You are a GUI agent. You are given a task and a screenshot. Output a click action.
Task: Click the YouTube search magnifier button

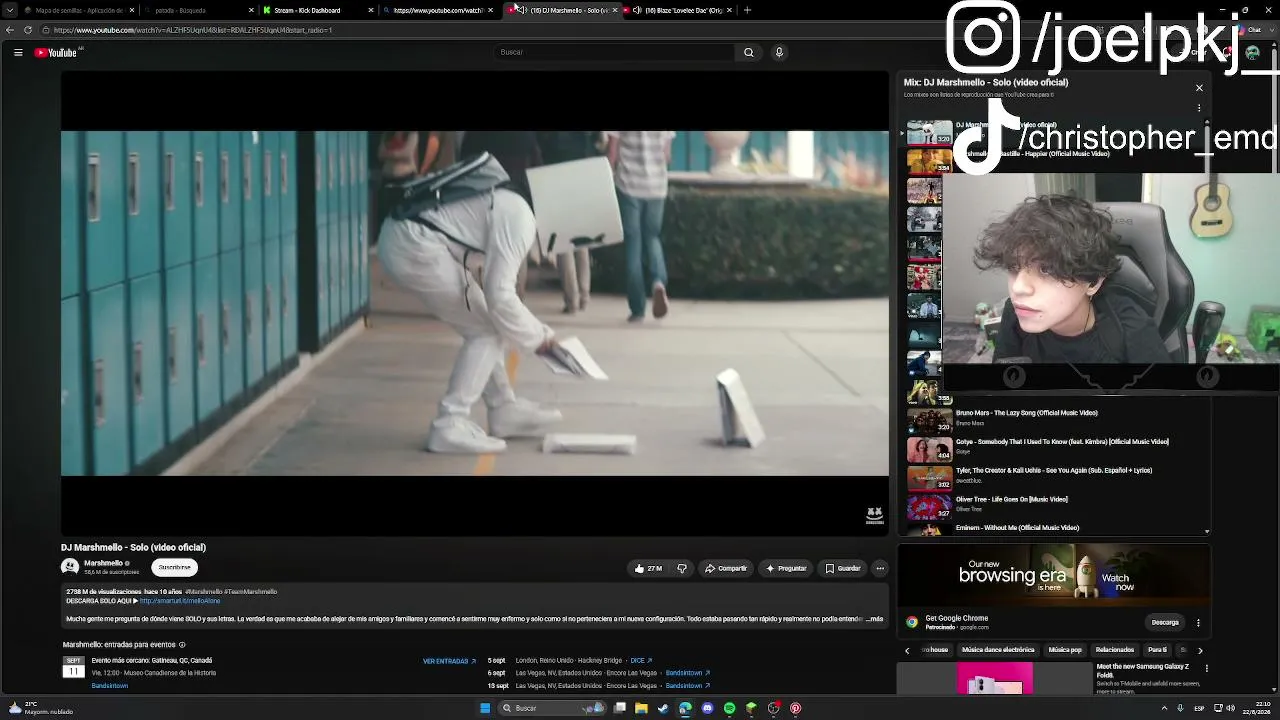click(x=748, y=52)
